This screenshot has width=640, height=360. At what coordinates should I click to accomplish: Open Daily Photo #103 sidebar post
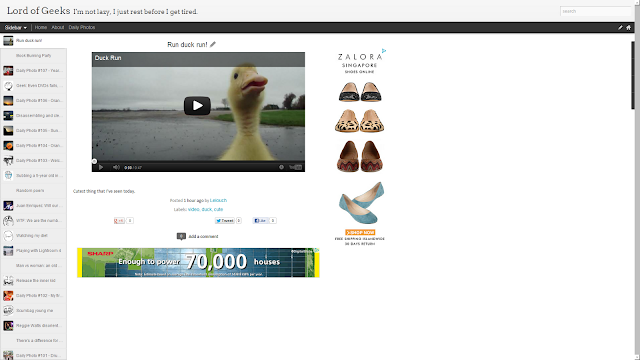click(33, 160)
